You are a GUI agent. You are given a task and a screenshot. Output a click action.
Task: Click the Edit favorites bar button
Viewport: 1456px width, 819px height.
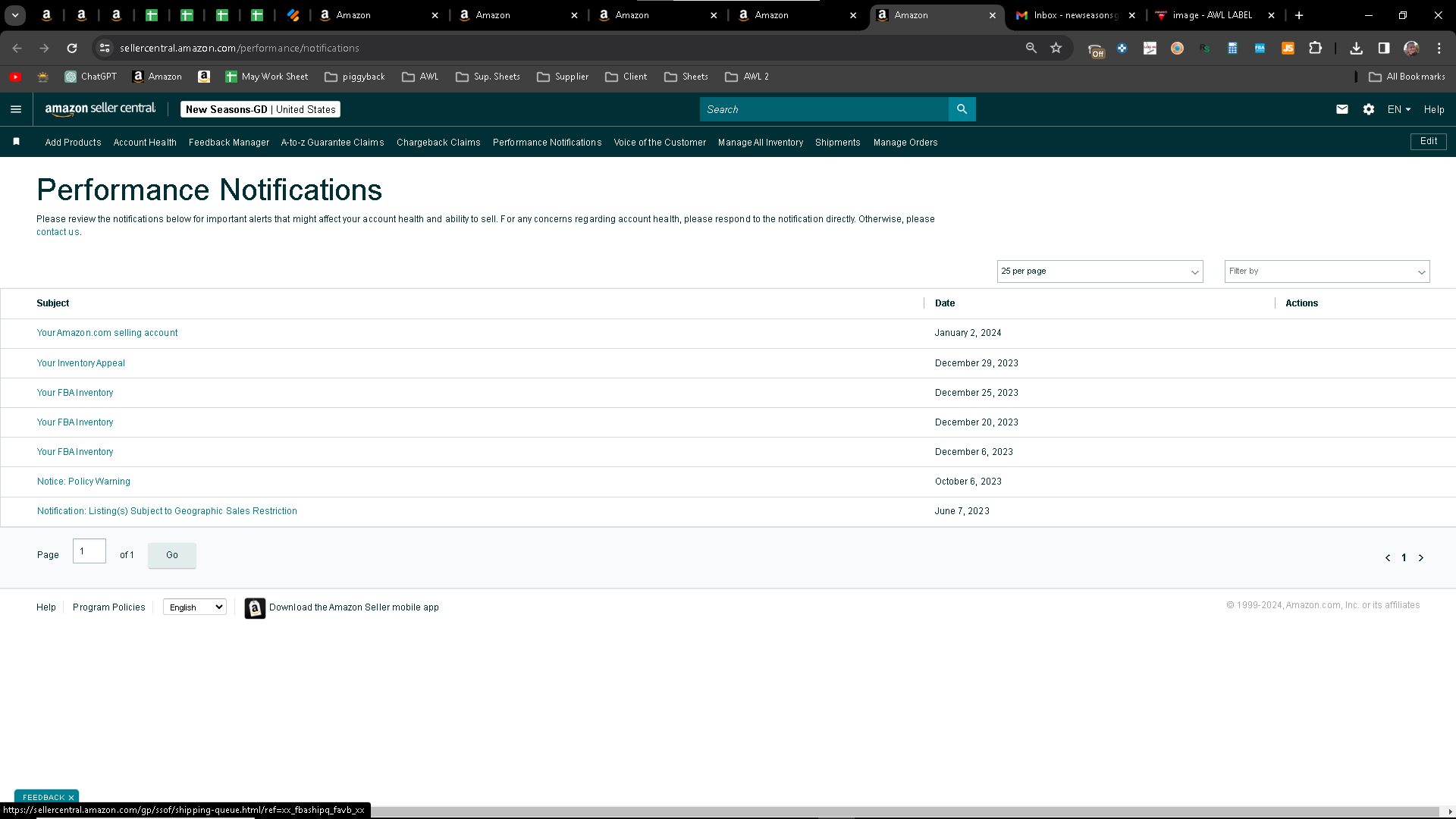1429,142
